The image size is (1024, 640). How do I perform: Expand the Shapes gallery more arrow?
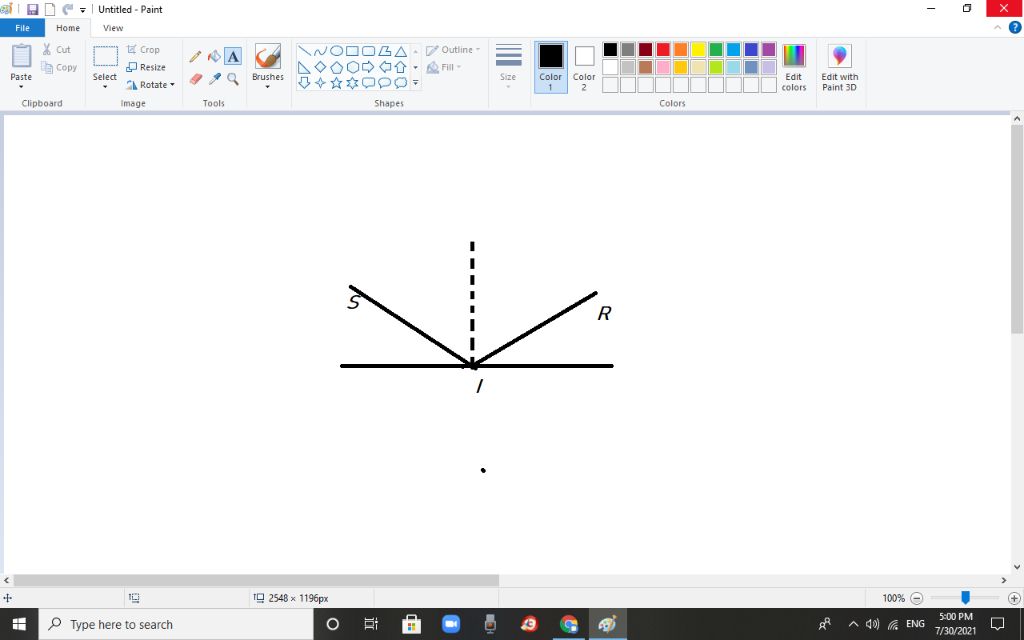(x=415, y=83)
